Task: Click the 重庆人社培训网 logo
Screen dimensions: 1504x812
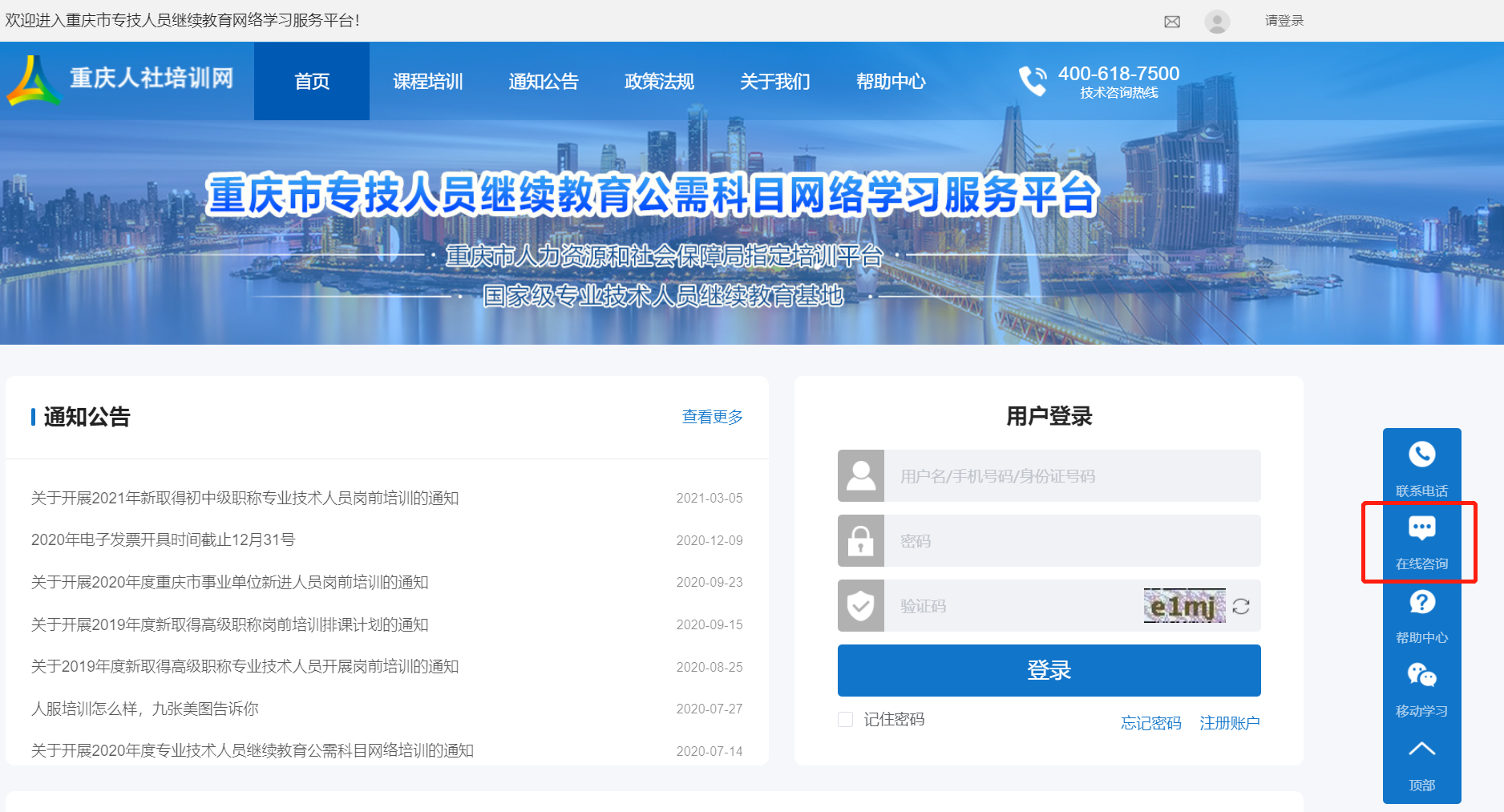Action: tap(121, 79)
